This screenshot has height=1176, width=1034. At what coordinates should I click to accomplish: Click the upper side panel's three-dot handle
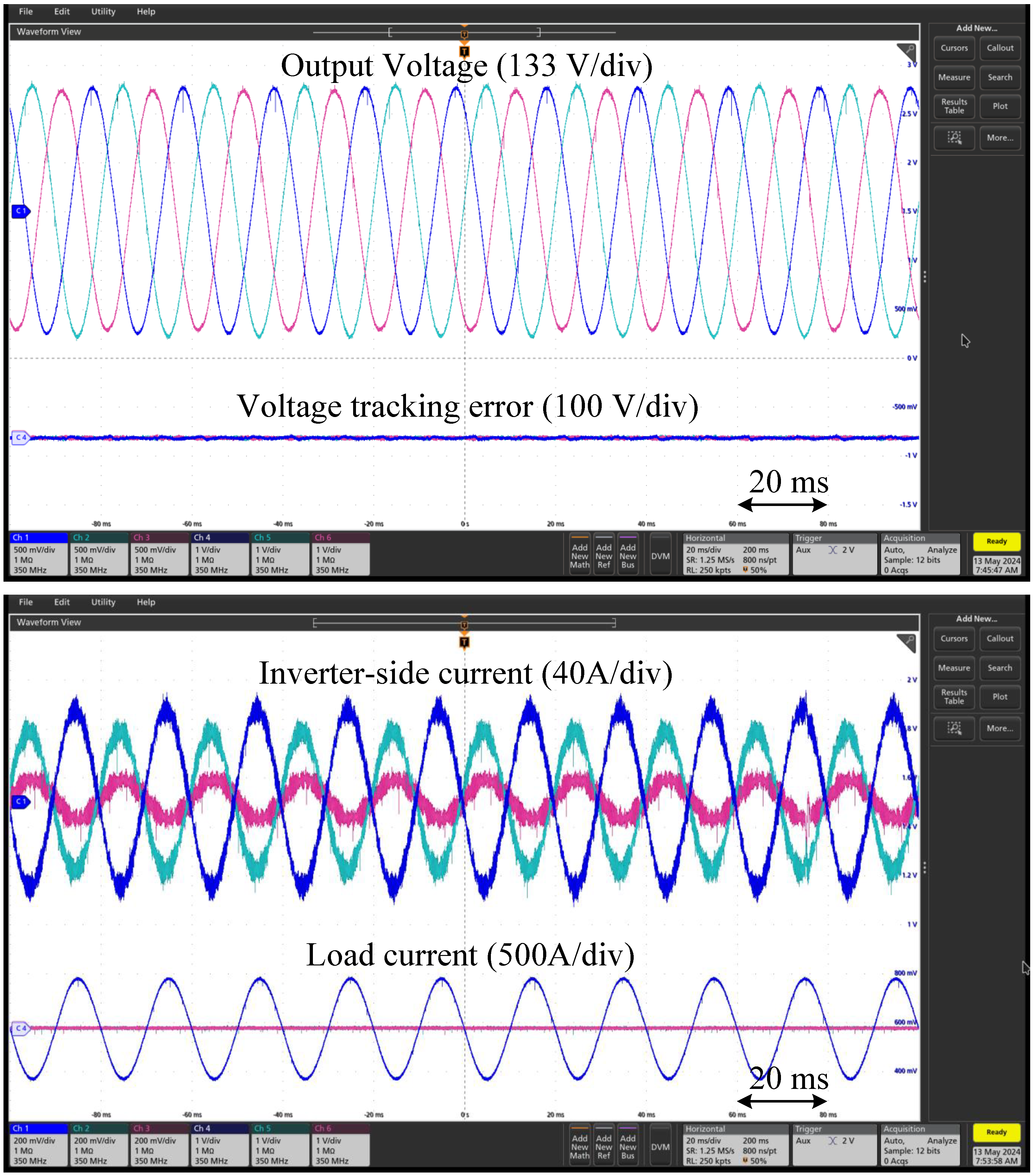(925, 277)
